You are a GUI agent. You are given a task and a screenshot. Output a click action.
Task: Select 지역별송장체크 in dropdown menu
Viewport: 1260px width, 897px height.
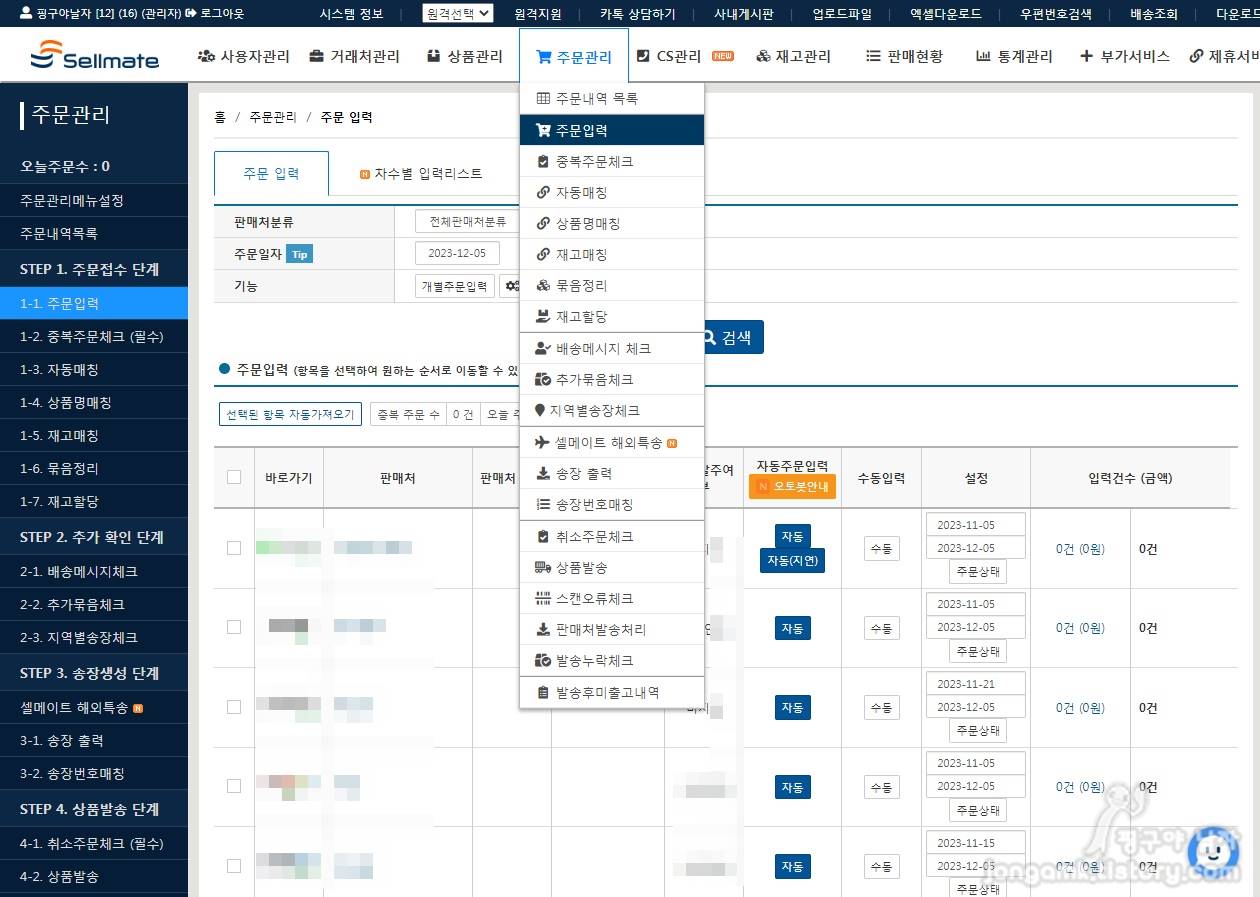tap(612, 410)
